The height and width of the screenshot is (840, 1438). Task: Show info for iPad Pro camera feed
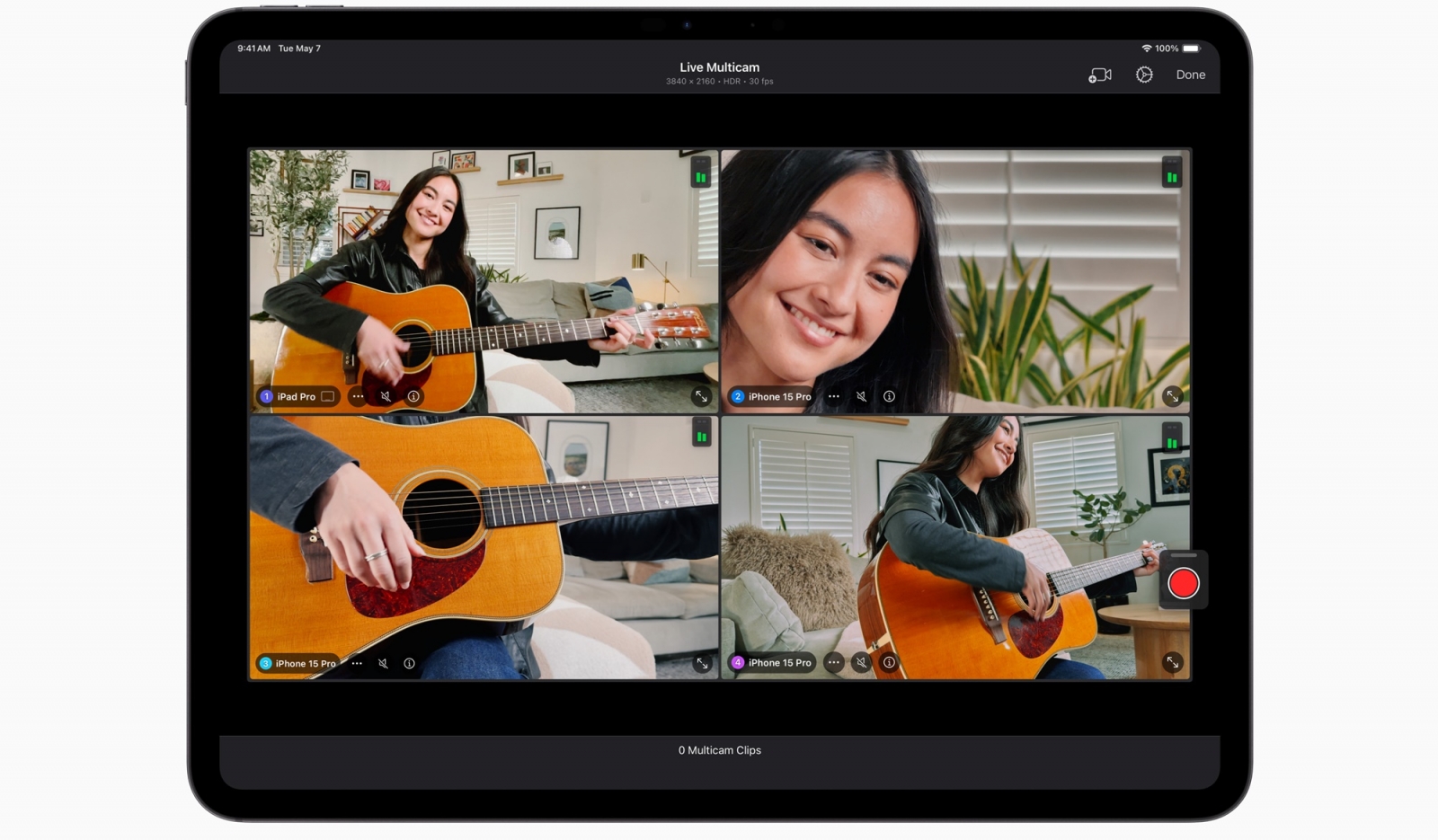coord(413,396)
